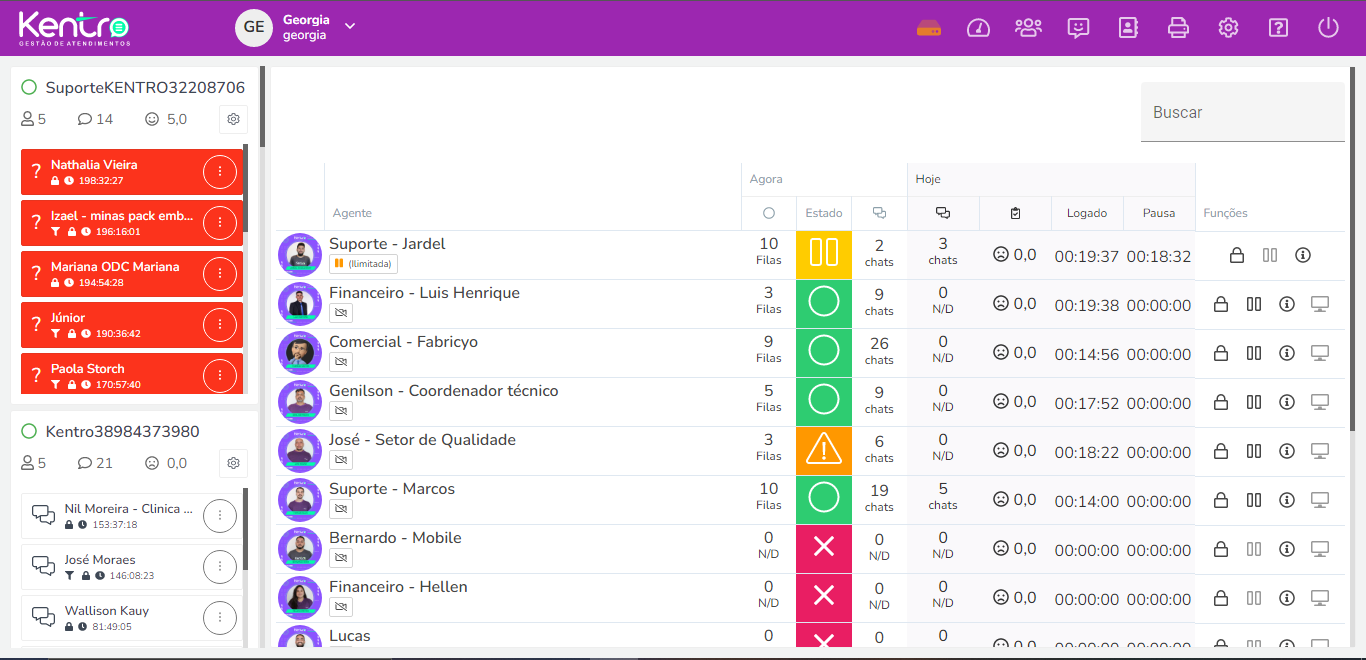Click the power logout icon
Image resolution: width=1366 pixels, height=660 pixels.
coord(1328,28)
